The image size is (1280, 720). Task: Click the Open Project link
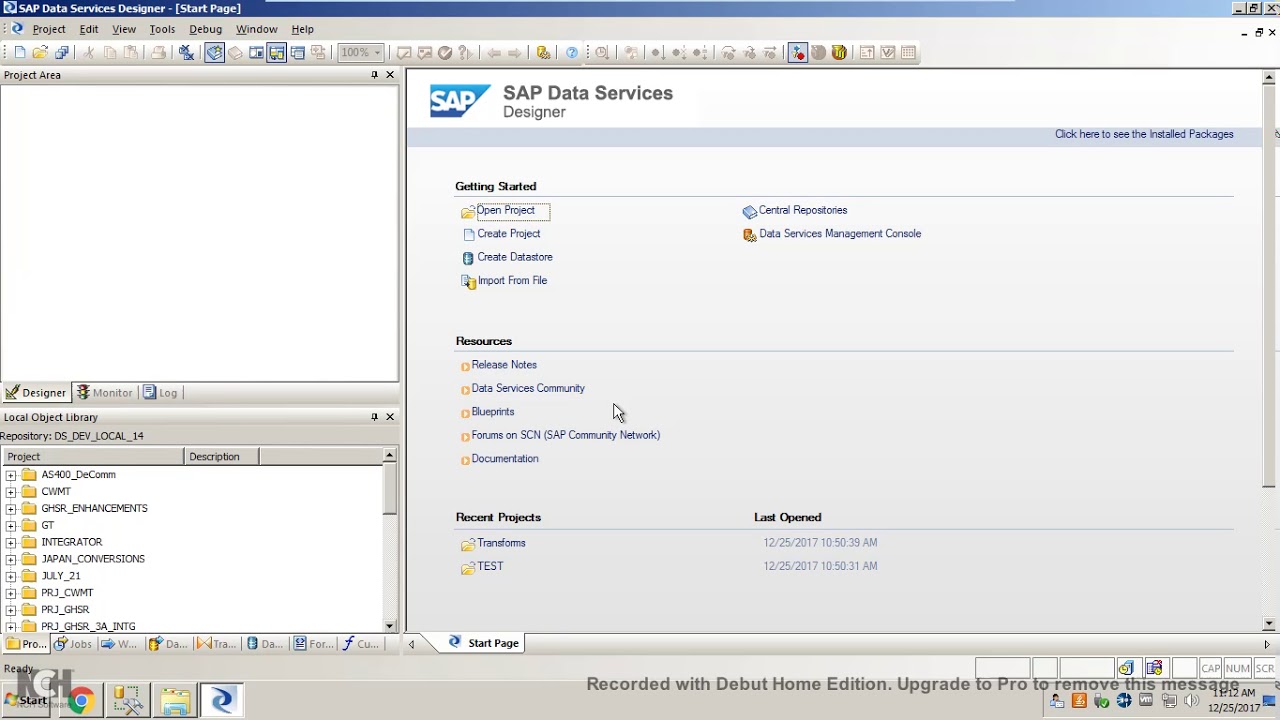coord(505,210)
